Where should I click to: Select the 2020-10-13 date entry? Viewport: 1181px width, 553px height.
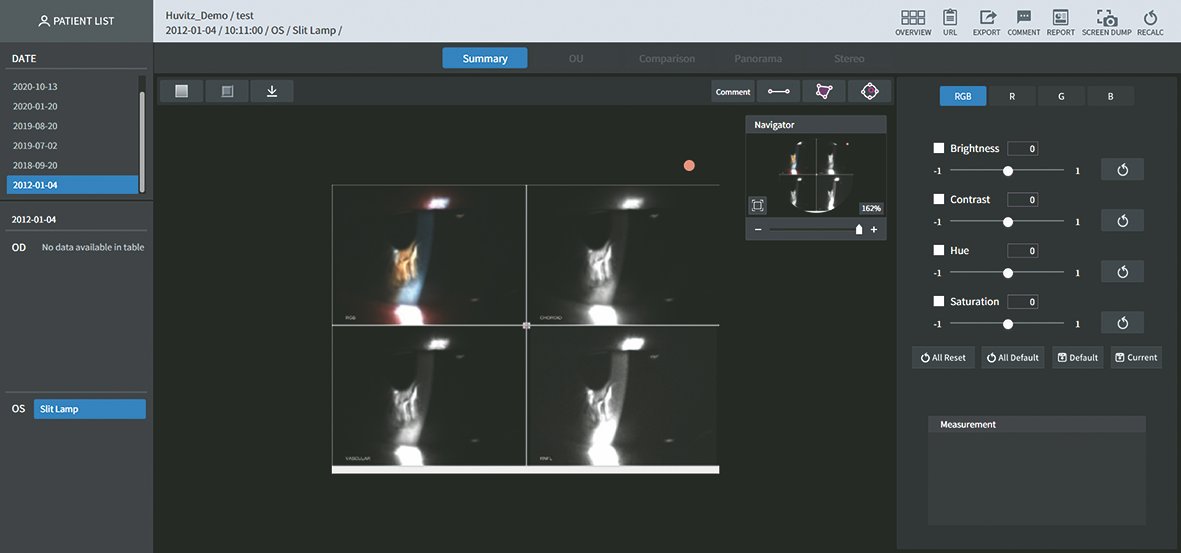point(35,87)
